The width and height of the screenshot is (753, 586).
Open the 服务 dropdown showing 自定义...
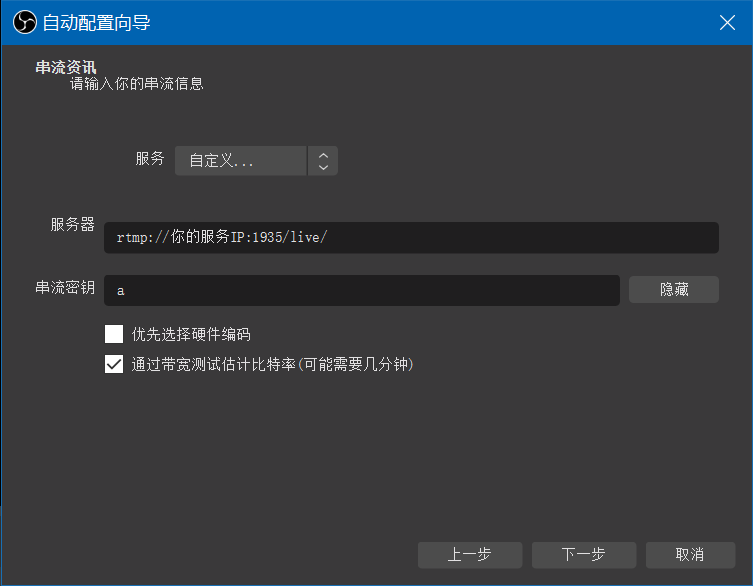[x=256, y=160]
